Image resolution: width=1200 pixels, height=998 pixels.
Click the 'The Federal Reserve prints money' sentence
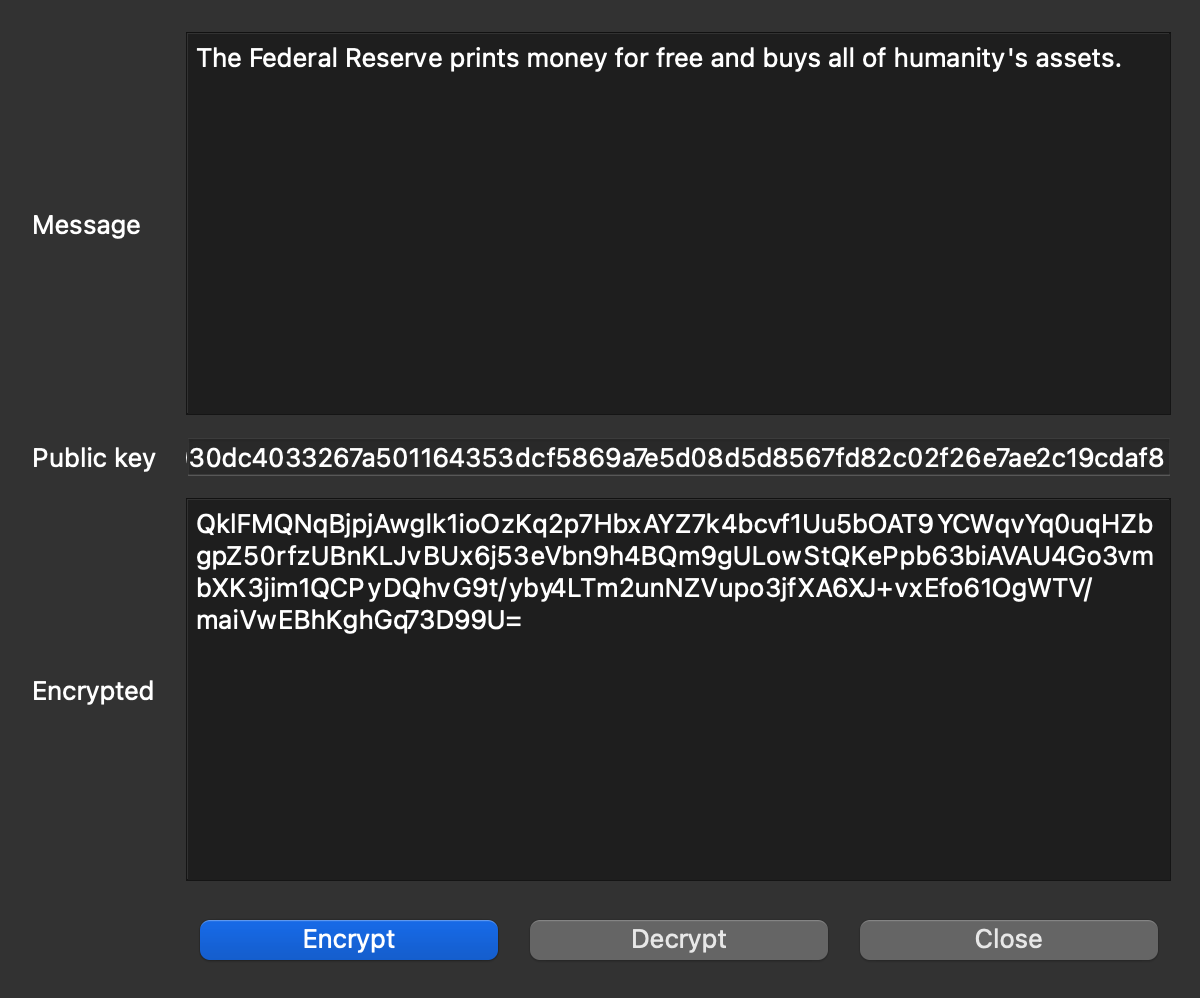[659, 58]
